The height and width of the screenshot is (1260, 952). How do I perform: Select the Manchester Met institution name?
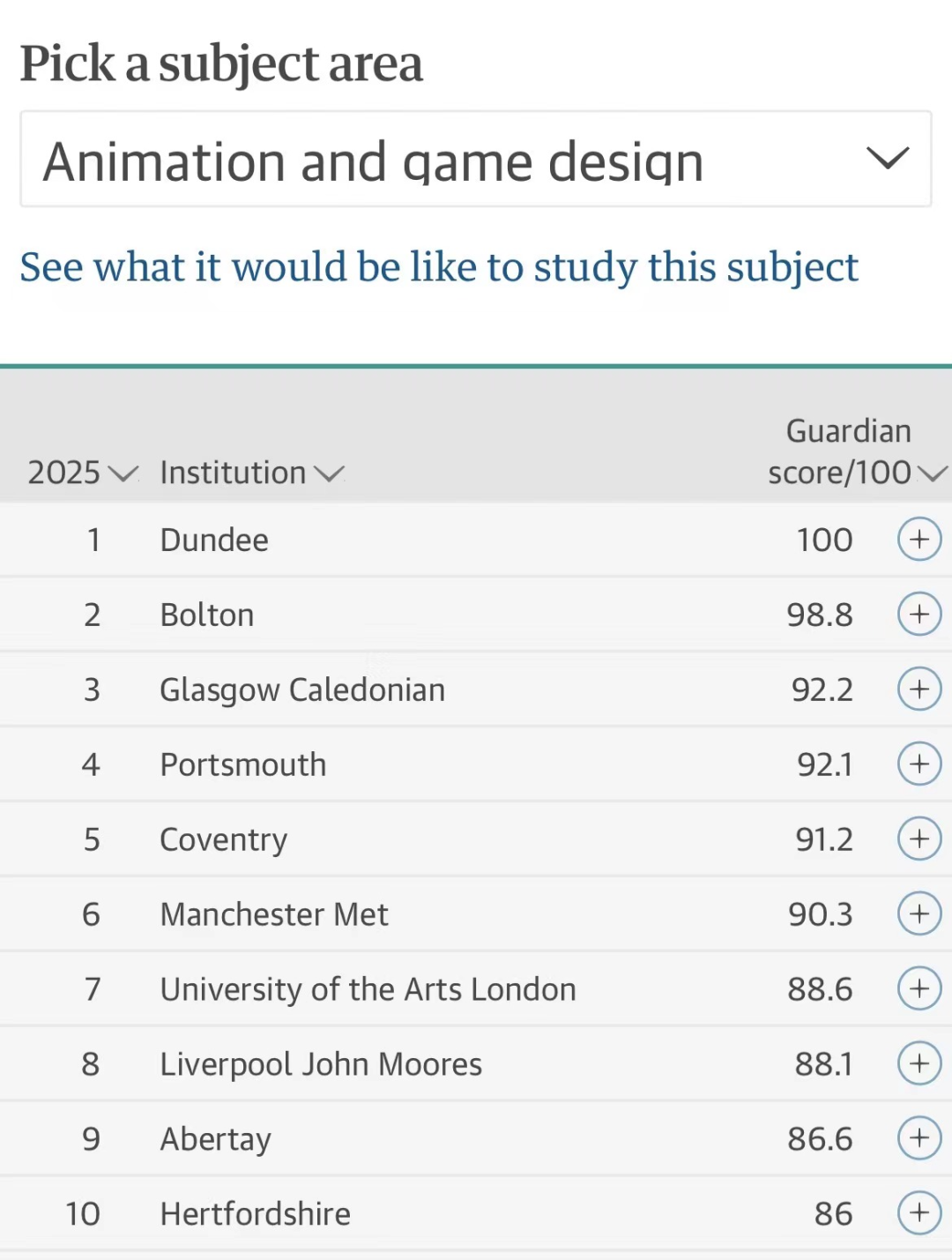[x=274, y=914]
